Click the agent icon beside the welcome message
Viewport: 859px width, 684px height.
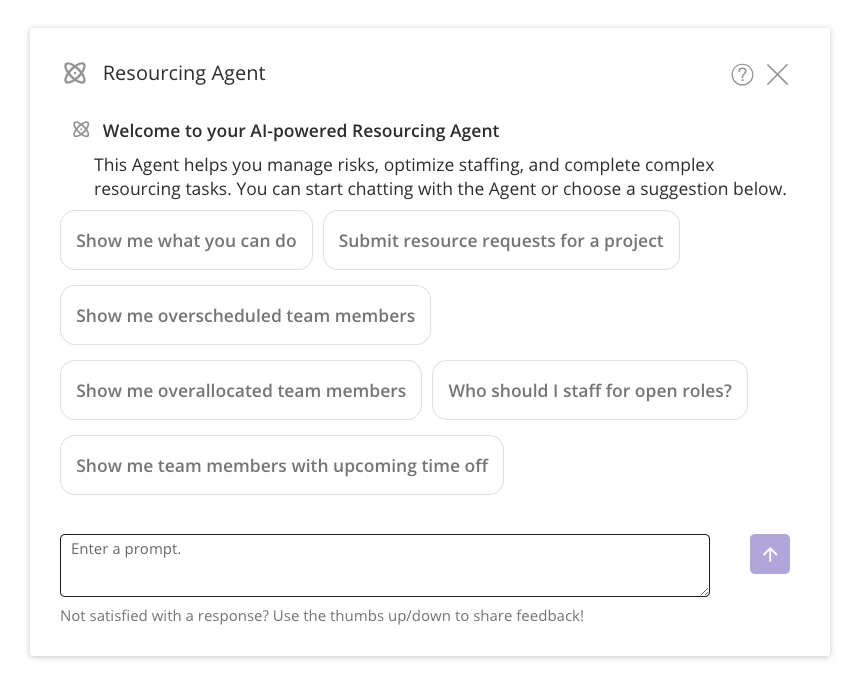(81, 129)
